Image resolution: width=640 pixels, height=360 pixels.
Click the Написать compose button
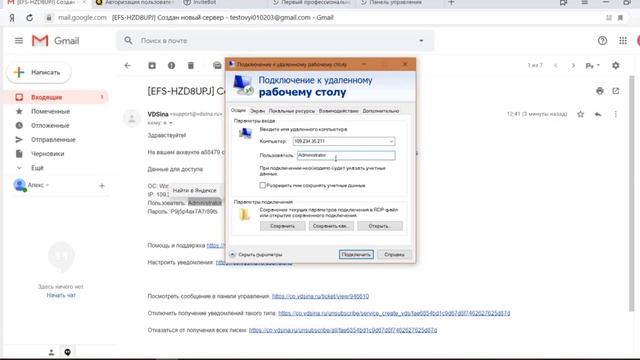[39, 72]
